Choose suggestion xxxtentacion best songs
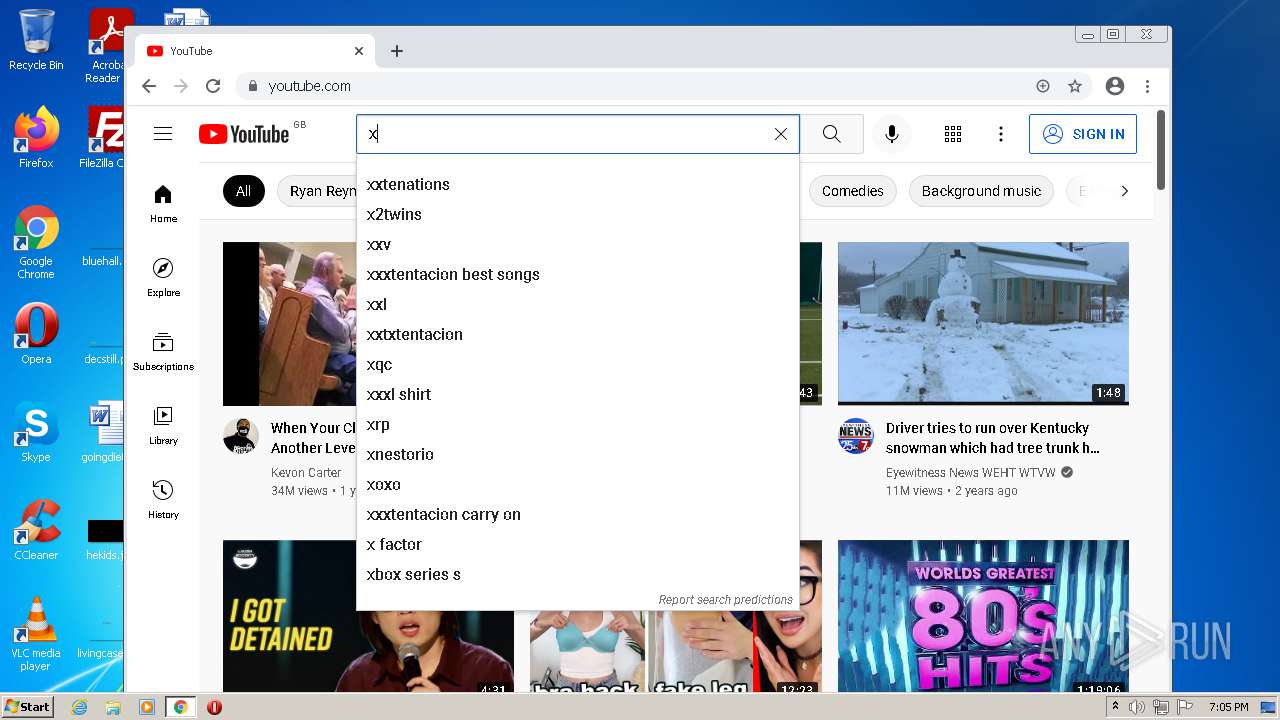The image size is (1280, 720). [x=578, y=274]
